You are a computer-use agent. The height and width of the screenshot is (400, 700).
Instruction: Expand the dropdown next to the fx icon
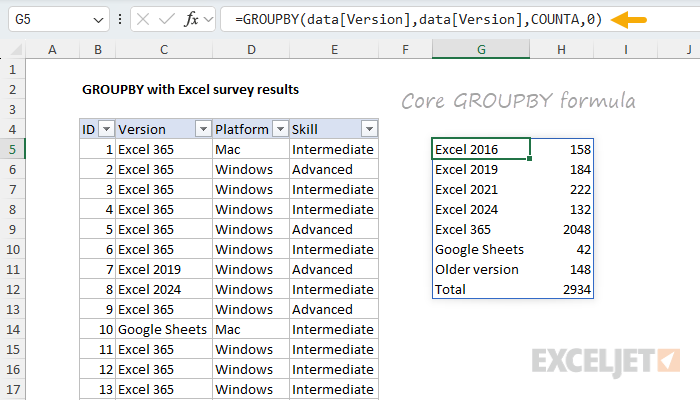pos(208,20)
